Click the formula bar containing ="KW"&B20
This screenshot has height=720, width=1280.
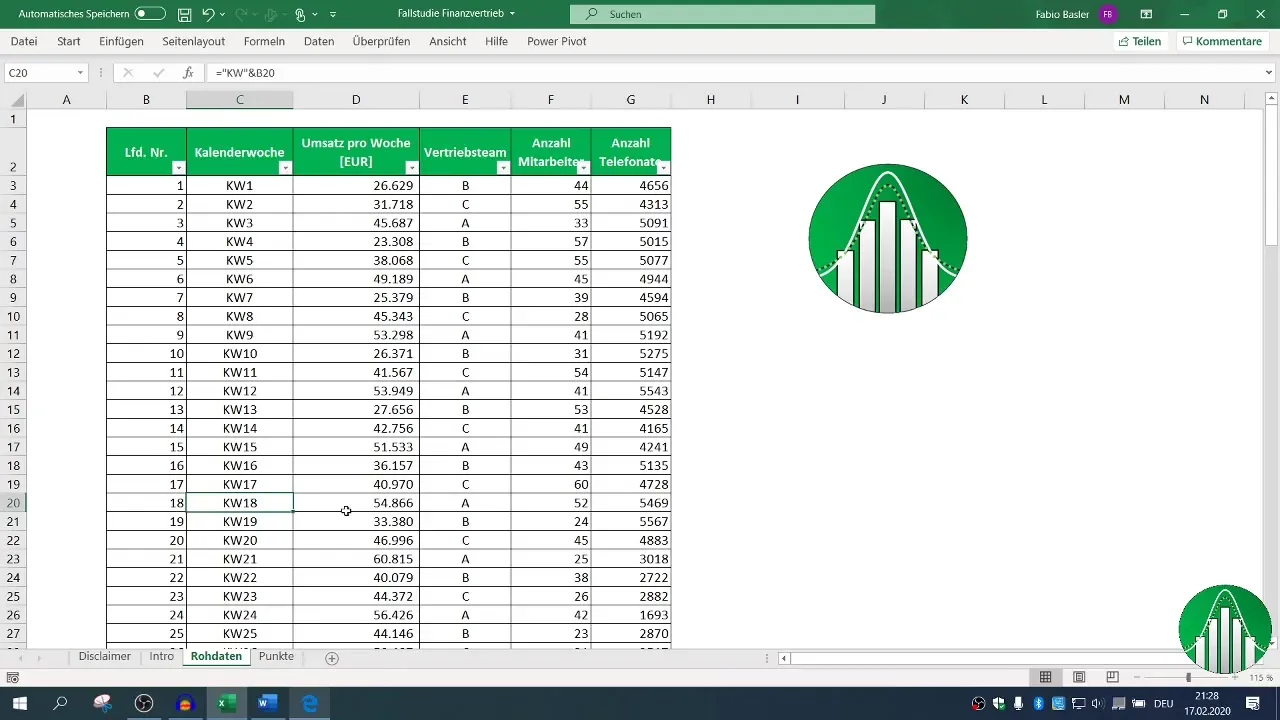[735, 73]
